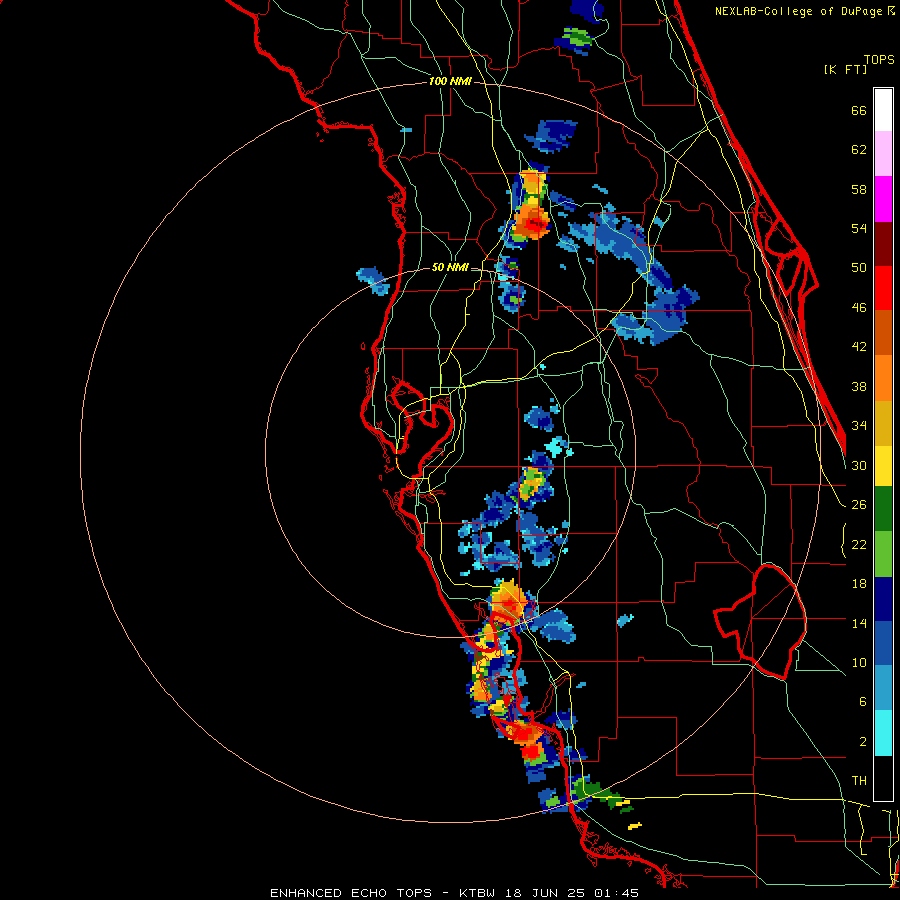Select the 2 value on the legend
Screen dimensions: 900x900
click(x=863, y=742)
